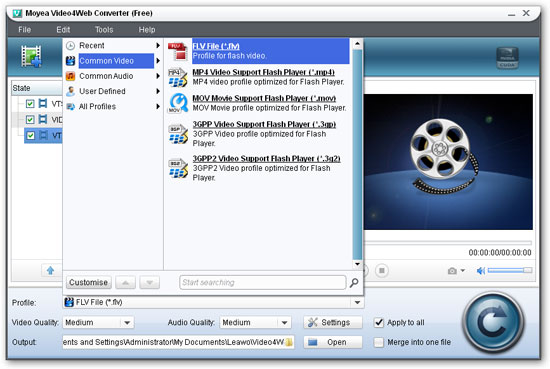Viewport: 550px width, 369px height.
Task: Click the profile list scroll down arrow
Action: point(357,264)
